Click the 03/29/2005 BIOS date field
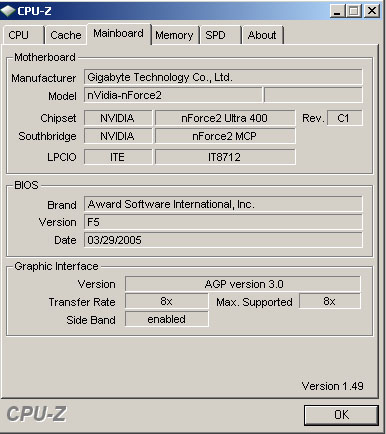This screenshot has height=434, width=386. tap(223, 240)
